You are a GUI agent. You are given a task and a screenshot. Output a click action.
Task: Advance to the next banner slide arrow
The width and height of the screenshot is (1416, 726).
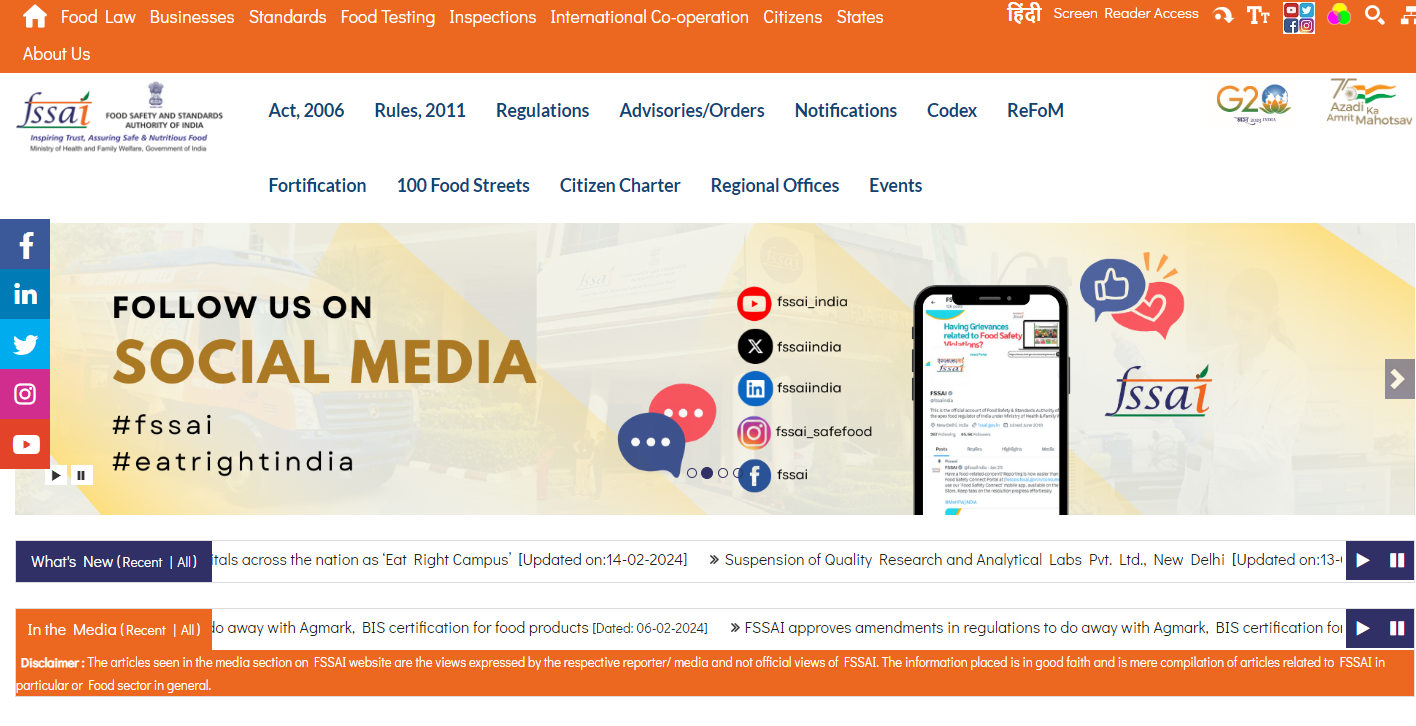tap(1399, 379)
